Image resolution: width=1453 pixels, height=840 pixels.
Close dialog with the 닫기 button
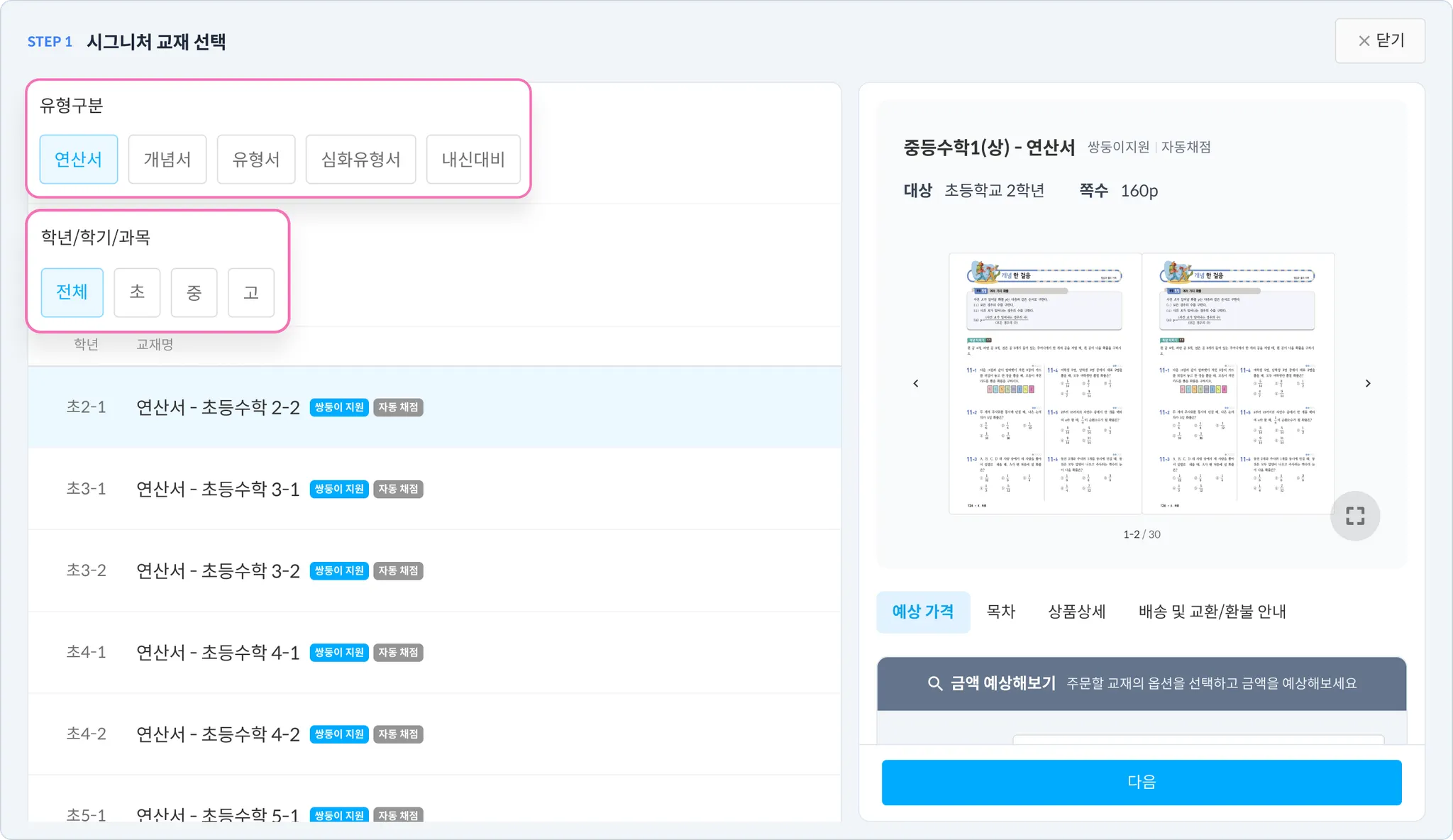coord(1380,41)
